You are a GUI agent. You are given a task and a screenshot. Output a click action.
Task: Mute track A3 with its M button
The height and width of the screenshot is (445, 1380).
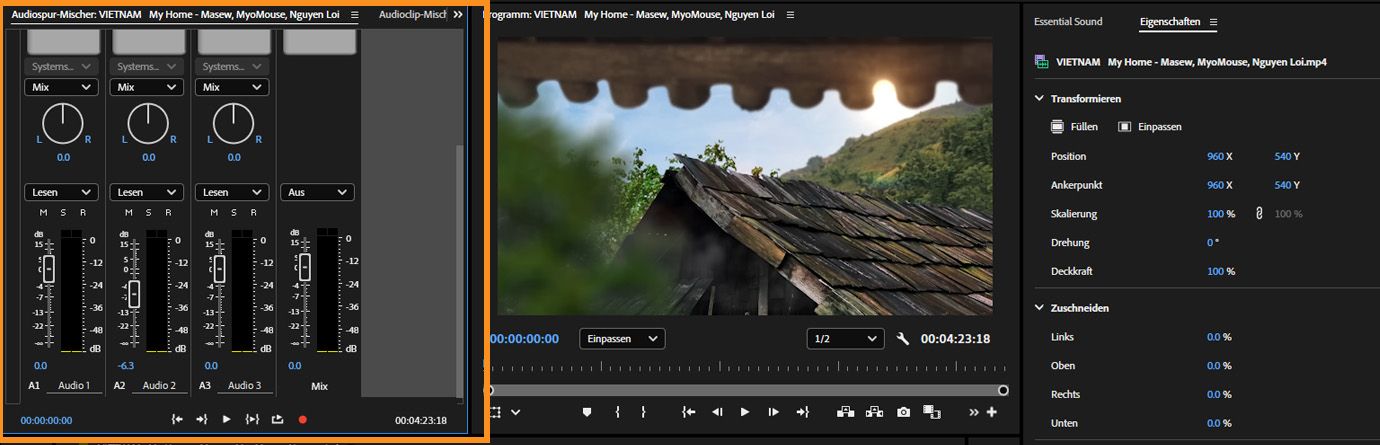tap(214, 212)
